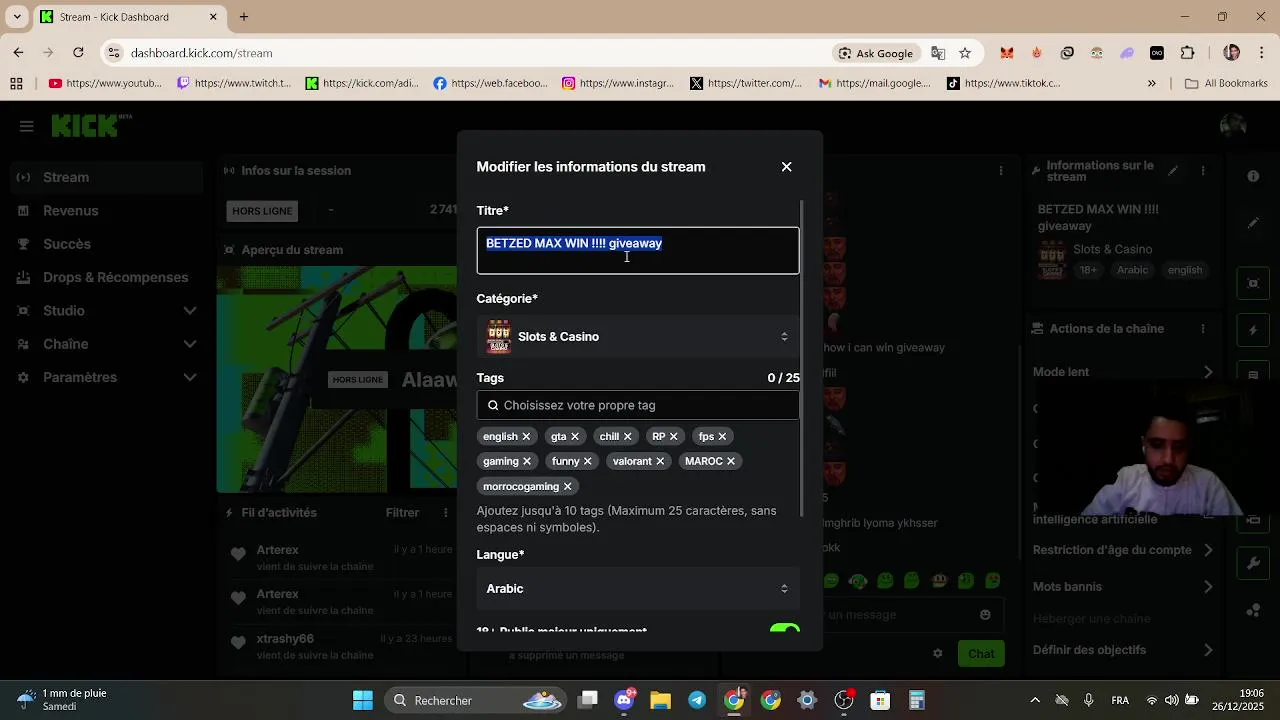Open the emoji picker in chat
The height and width of the screenshot is (720, 1280).
986,615
